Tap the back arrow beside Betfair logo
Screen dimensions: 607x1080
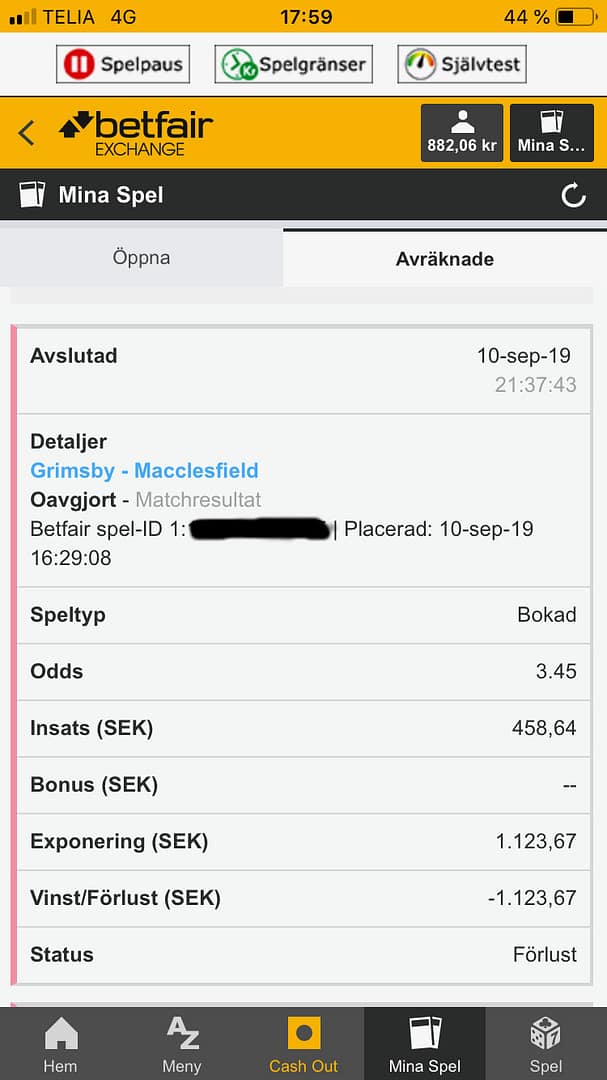tap(26, 133)
